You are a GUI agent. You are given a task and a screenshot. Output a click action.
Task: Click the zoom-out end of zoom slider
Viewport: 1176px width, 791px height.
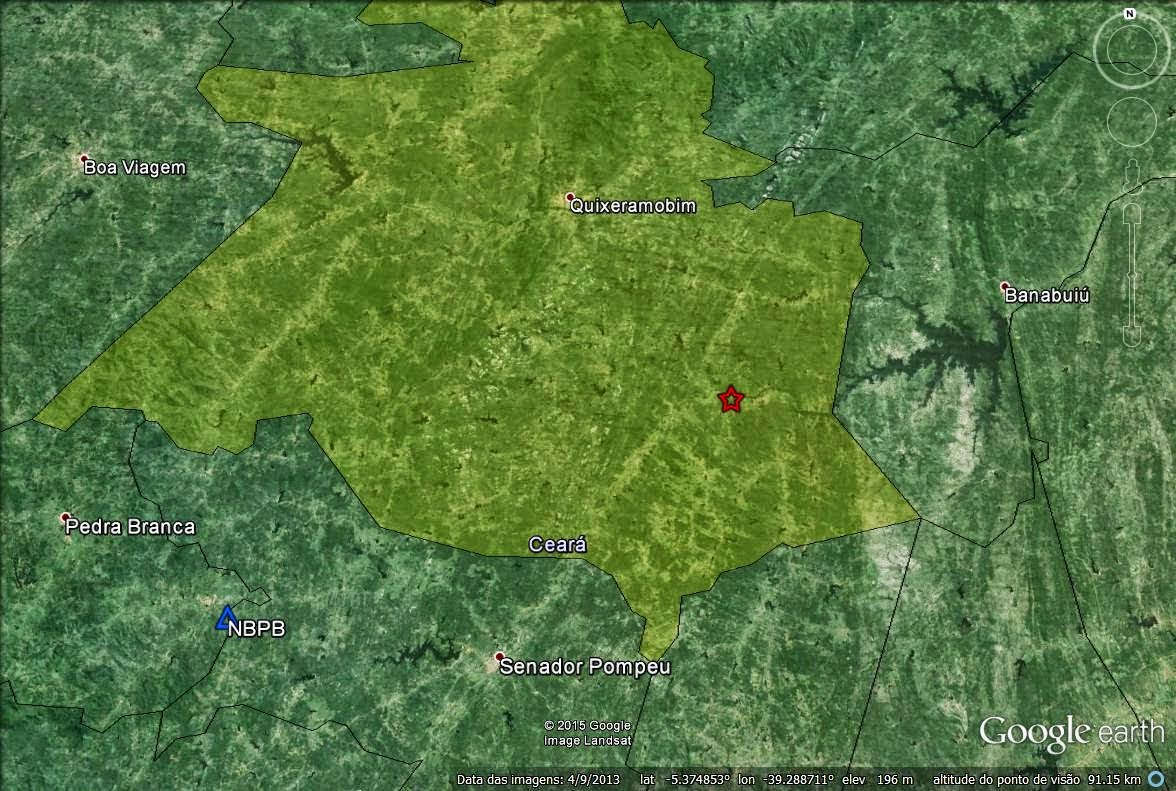pos(1131,335)
